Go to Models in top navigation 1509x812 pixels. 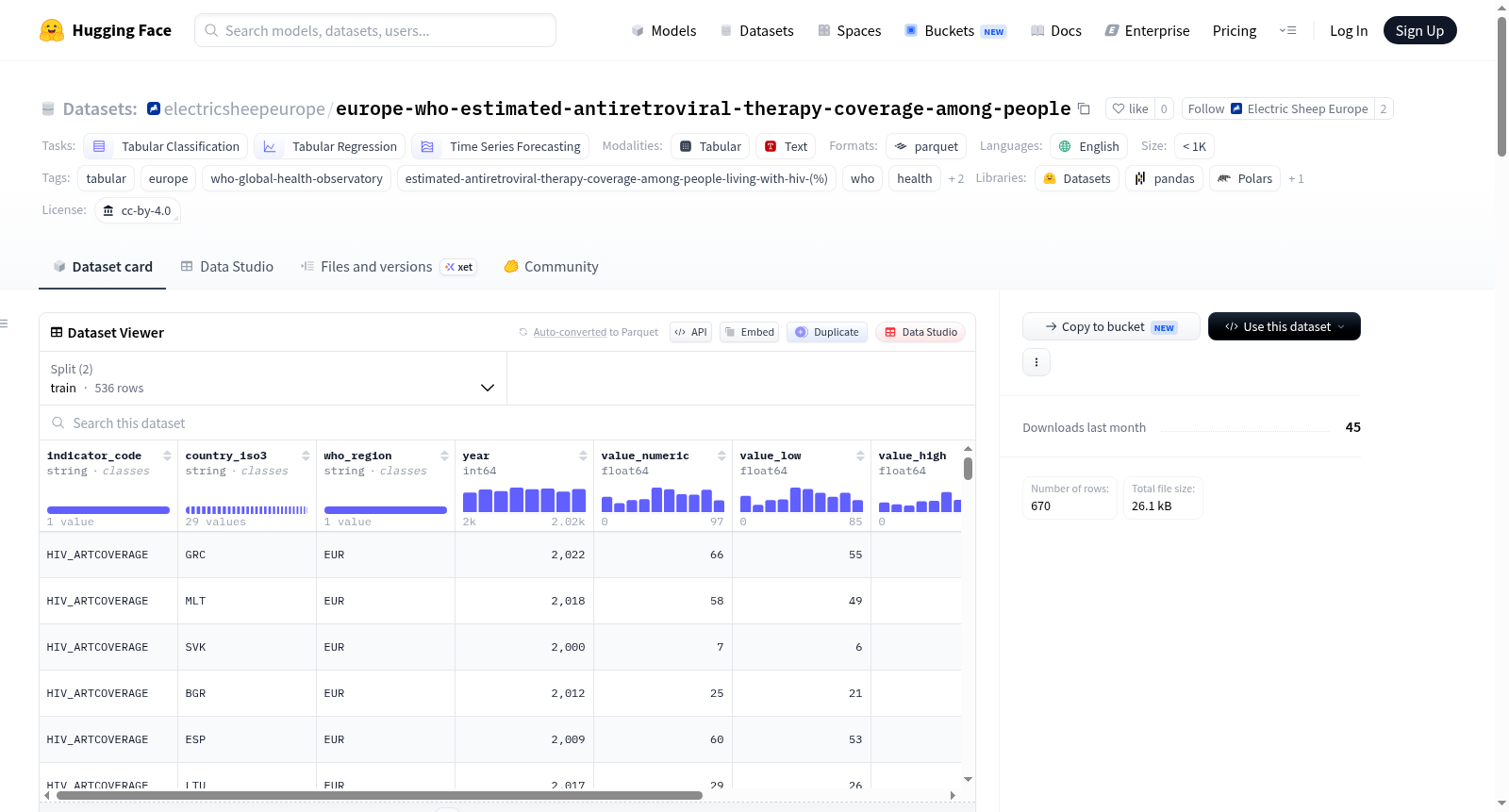664,30
